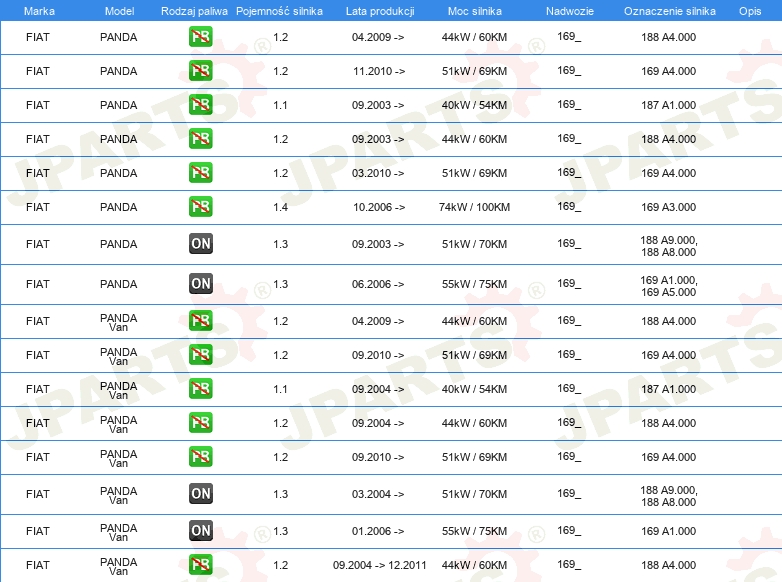Select the production date 11.2010 -> cell
Image resolution: width=782 pixels, height=582 pixels.
(x=379, y=71)
